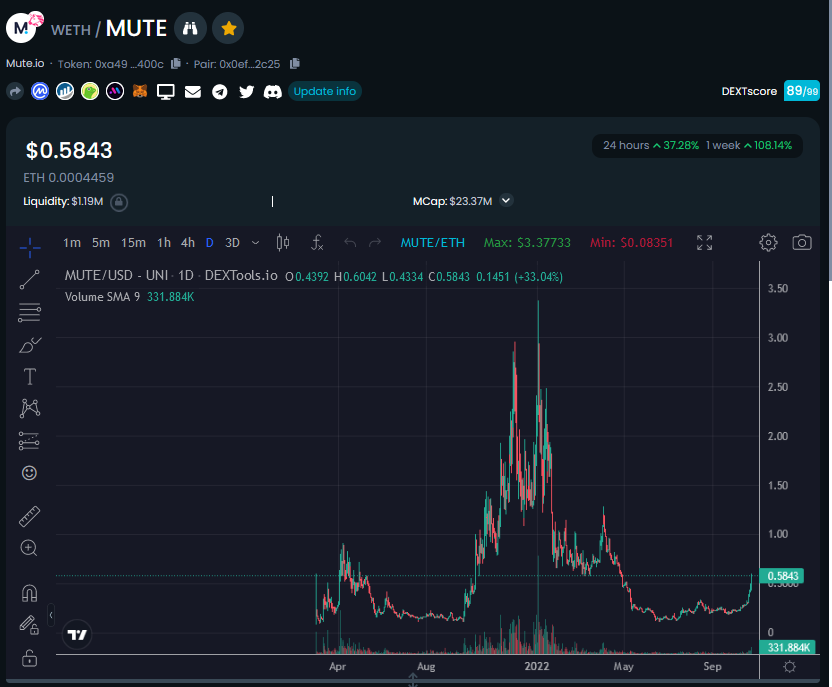Toggle the gold star favorite button
This screenshot has width=832, height=687.
coord(228,28)
